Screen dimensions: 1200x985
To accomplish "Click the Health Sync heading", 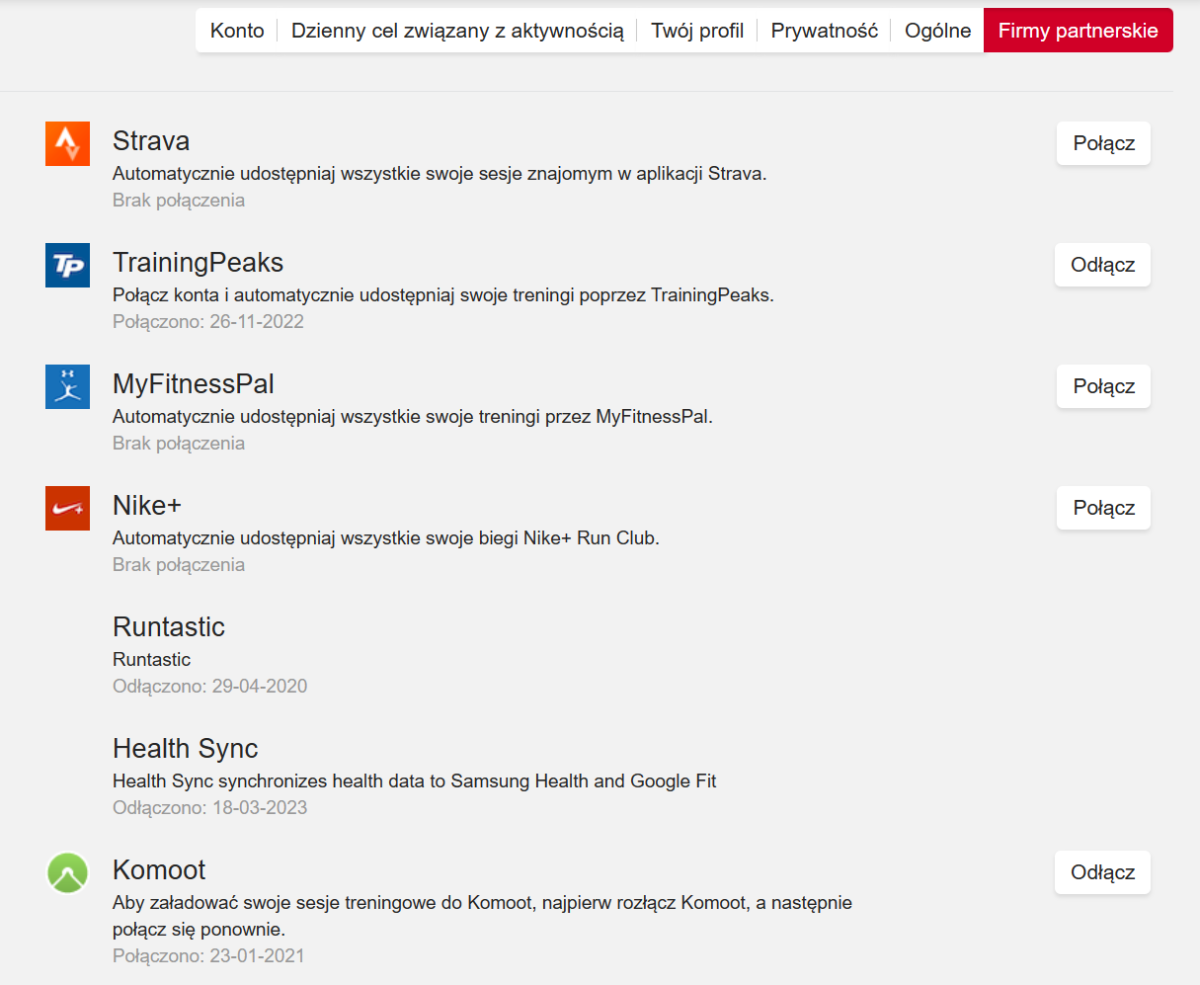I will [185, 748].
